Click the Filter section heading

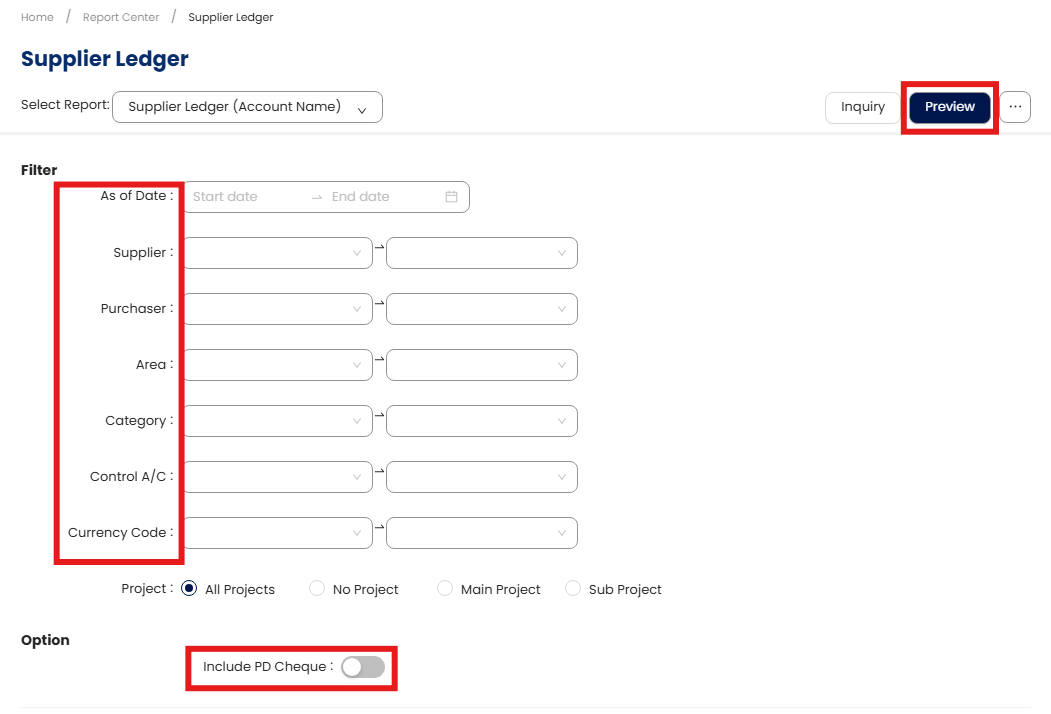(39, 170)
